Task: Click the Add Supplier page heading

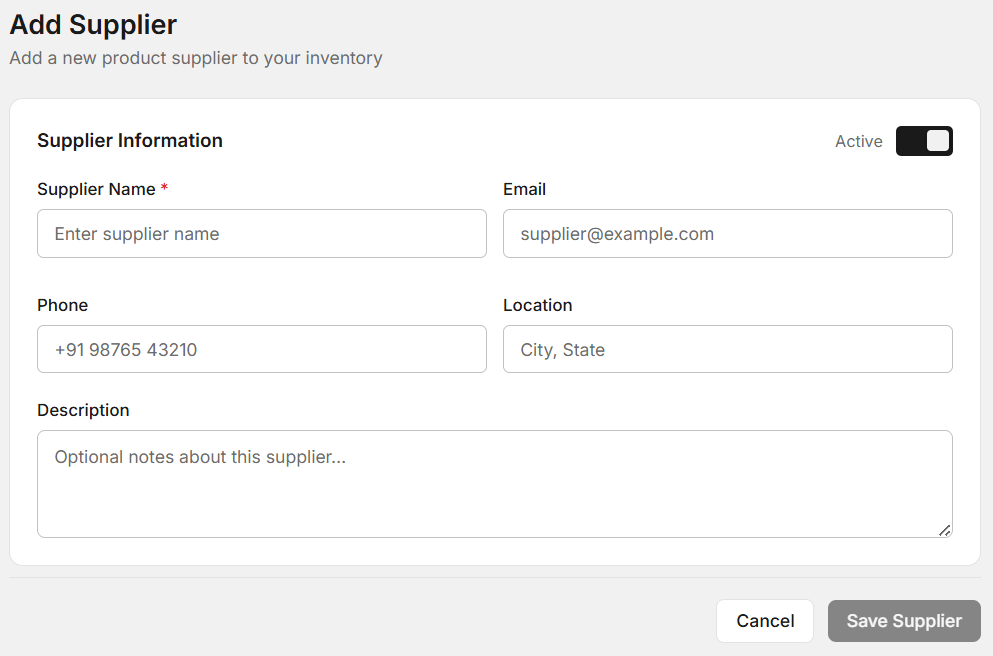Action: [x=92, y=24]
